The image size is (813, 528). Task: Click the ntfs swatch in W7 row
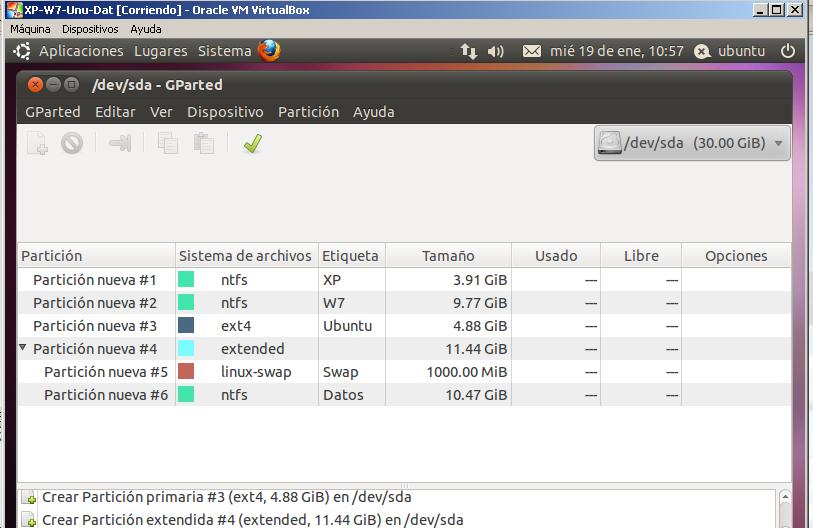point(186,302)
